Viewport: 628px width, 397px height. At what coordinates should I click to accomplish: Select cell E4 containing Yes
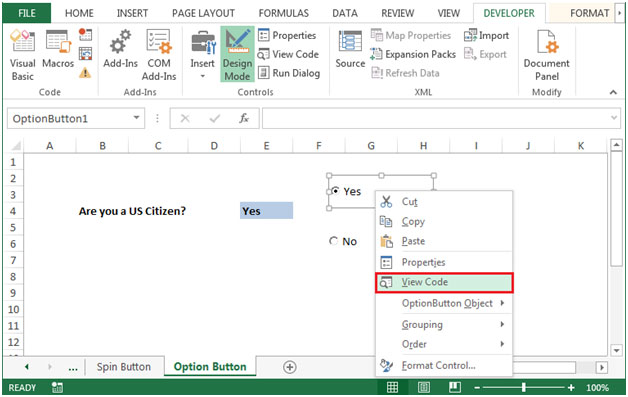click(x=266, y=211)
